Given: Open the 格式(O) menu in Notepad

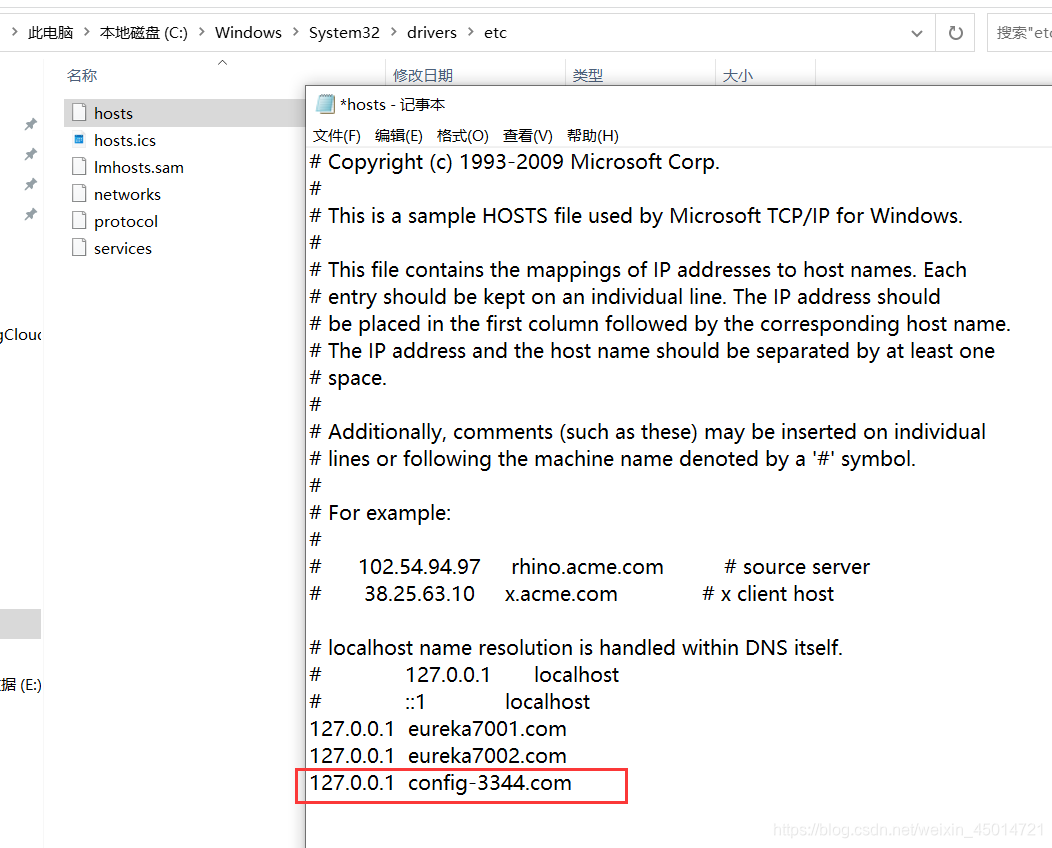Looking at the screenshot, I should click(x=462, y=136).
